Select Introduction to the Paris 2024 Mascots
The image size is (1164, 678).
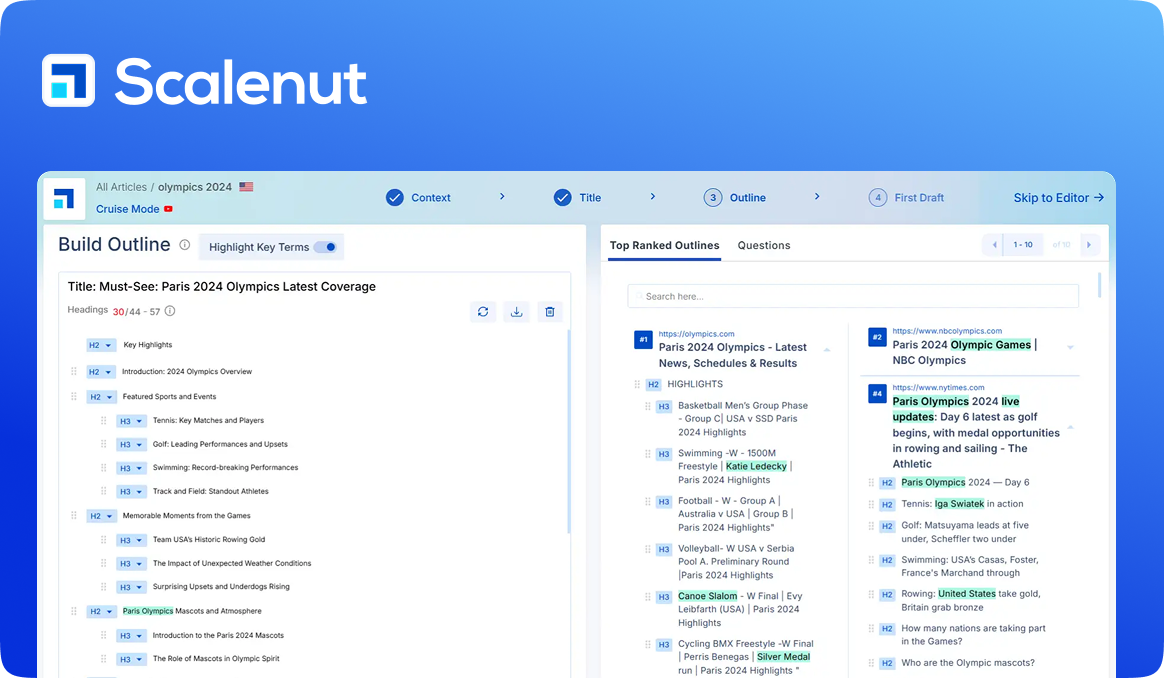click(x=218, y=636)
